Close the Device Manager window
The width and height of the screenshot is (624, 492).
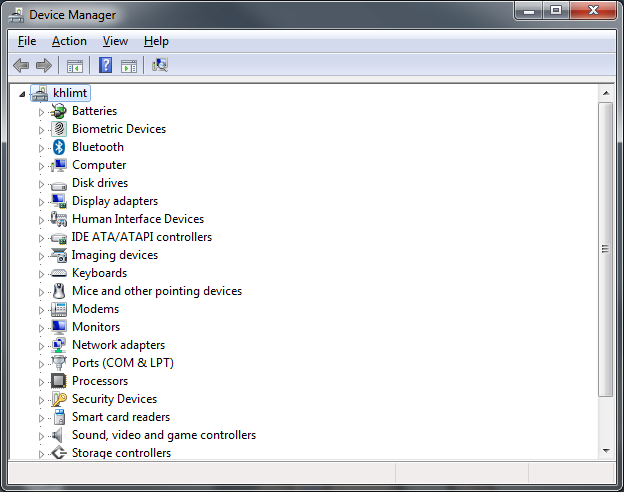coord(593,10)
